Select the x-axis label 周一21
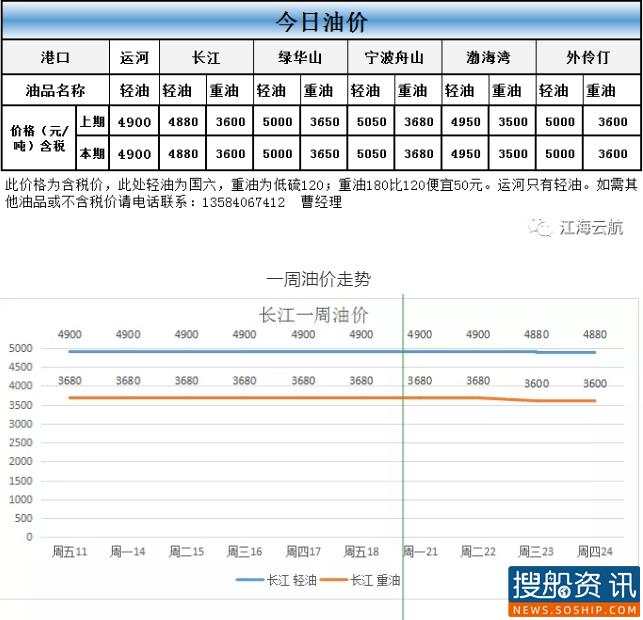643x620 pixels. (420, 552)
